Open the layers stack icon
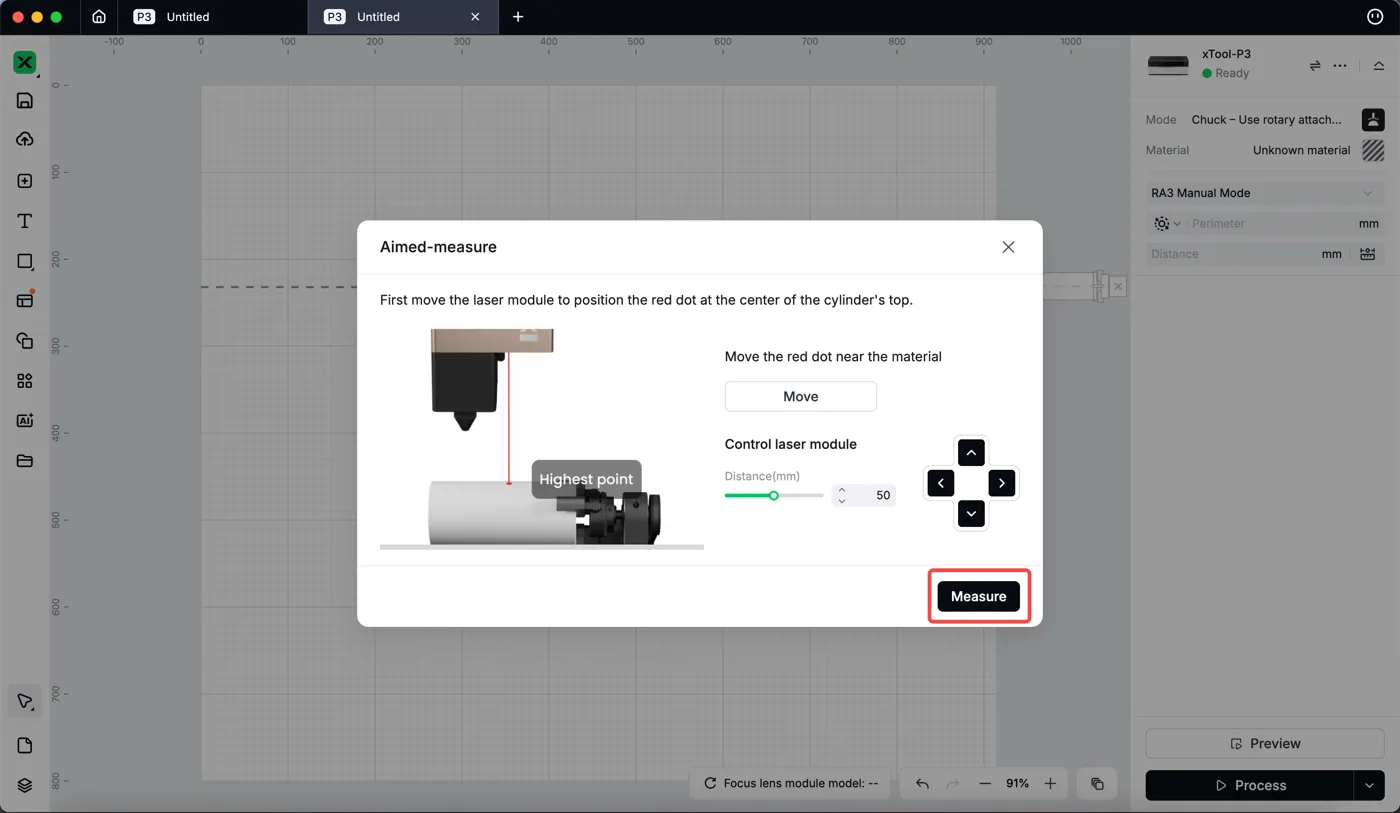This screenshot has width=1400, height=813. coord(25,786)
